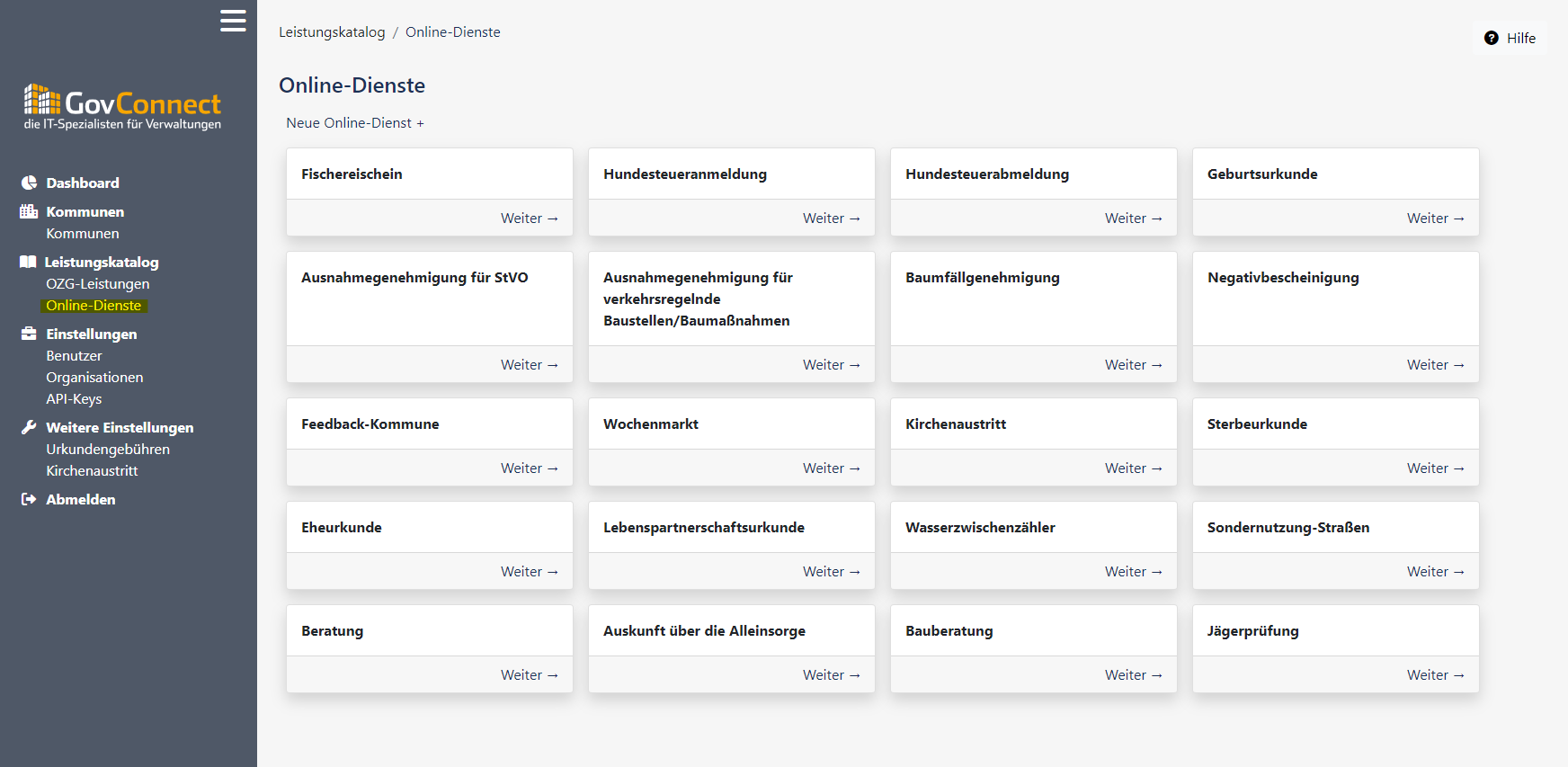Open the Hilfe help button
Image resolution: width=1568 pixels, height=767 pixels.
(x=1510, y=38)
